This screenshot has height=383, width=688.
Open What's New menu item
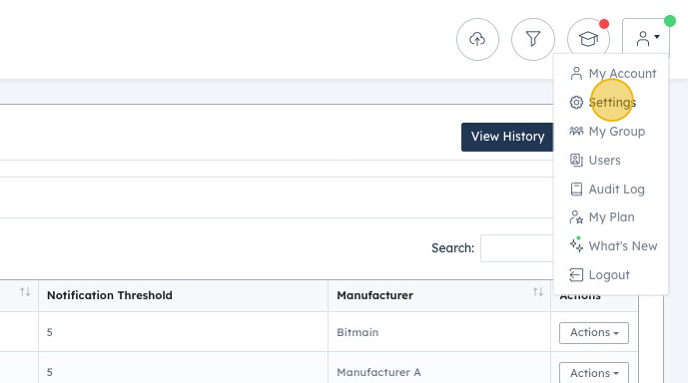[x=613, y=246]
